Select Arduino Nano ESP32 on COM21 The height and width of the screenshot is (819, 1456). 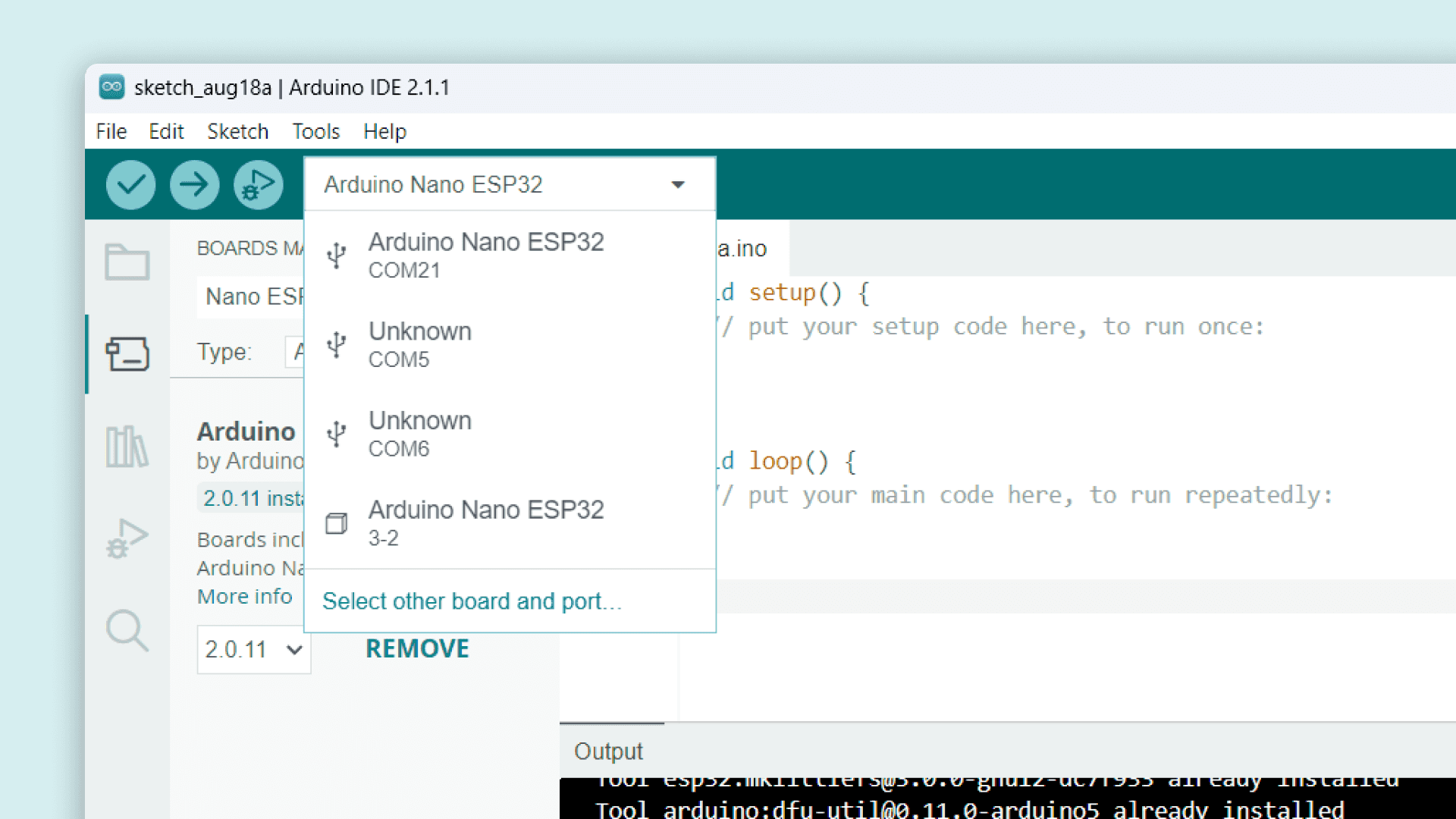point(485,256)
